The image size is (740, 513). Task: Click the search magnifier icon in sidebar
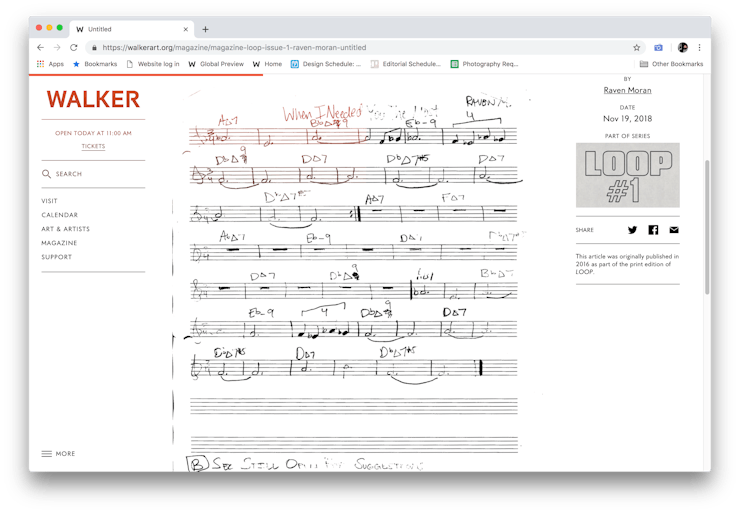46,174
